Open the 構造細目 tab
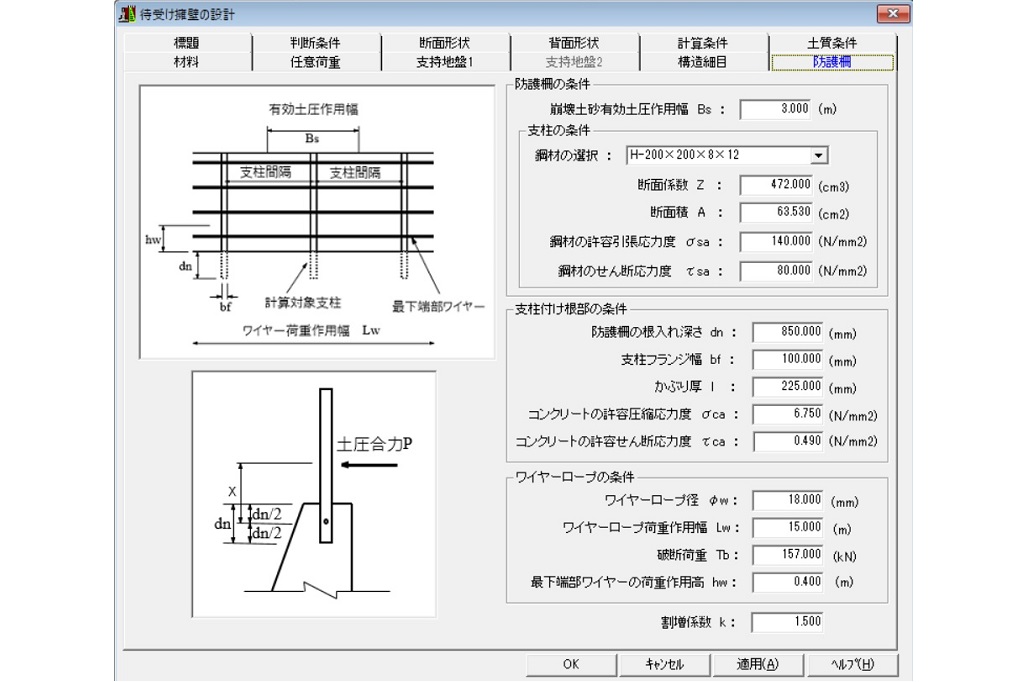The width and height of the screenshot is (1024, 682). pyautogui.click(x=702, y=62)
